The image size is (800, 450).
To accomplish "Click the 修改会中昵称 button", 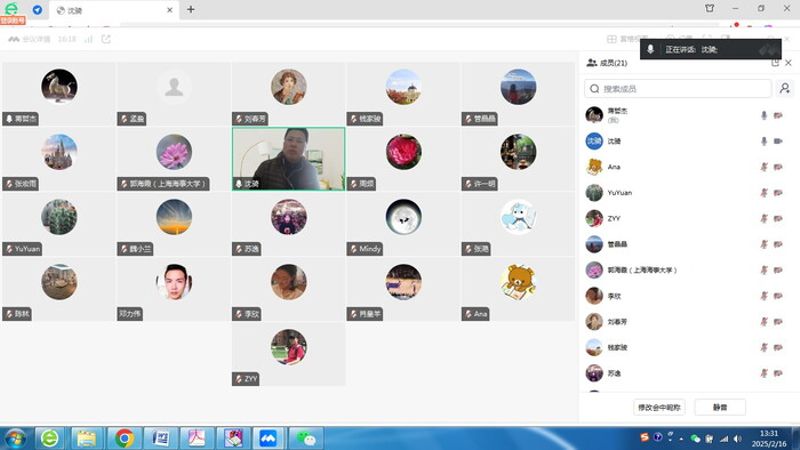I will (x=659, y=407).
